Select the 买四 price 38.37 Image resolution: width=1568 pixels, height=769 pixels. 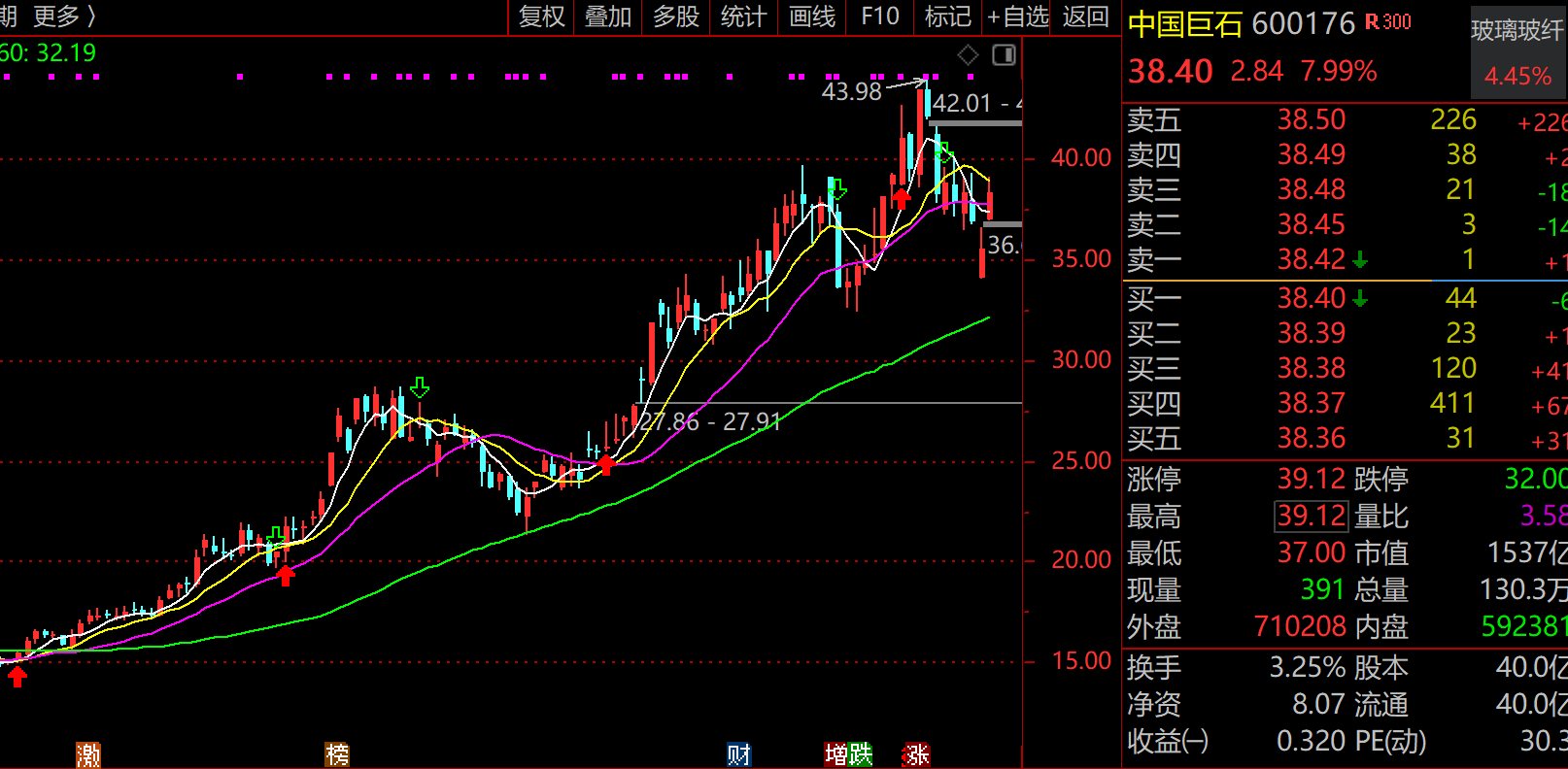tap(1312, 403)
